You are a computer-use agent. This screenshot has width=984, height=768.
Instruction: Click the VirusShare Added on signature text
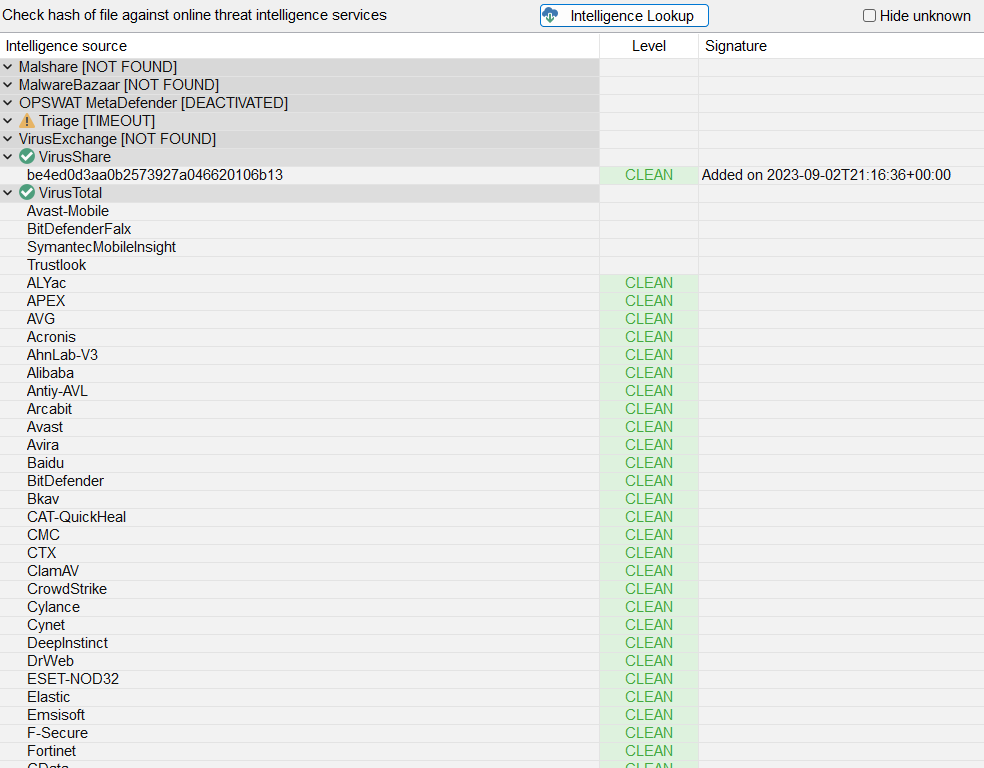(x=826, y=175)
